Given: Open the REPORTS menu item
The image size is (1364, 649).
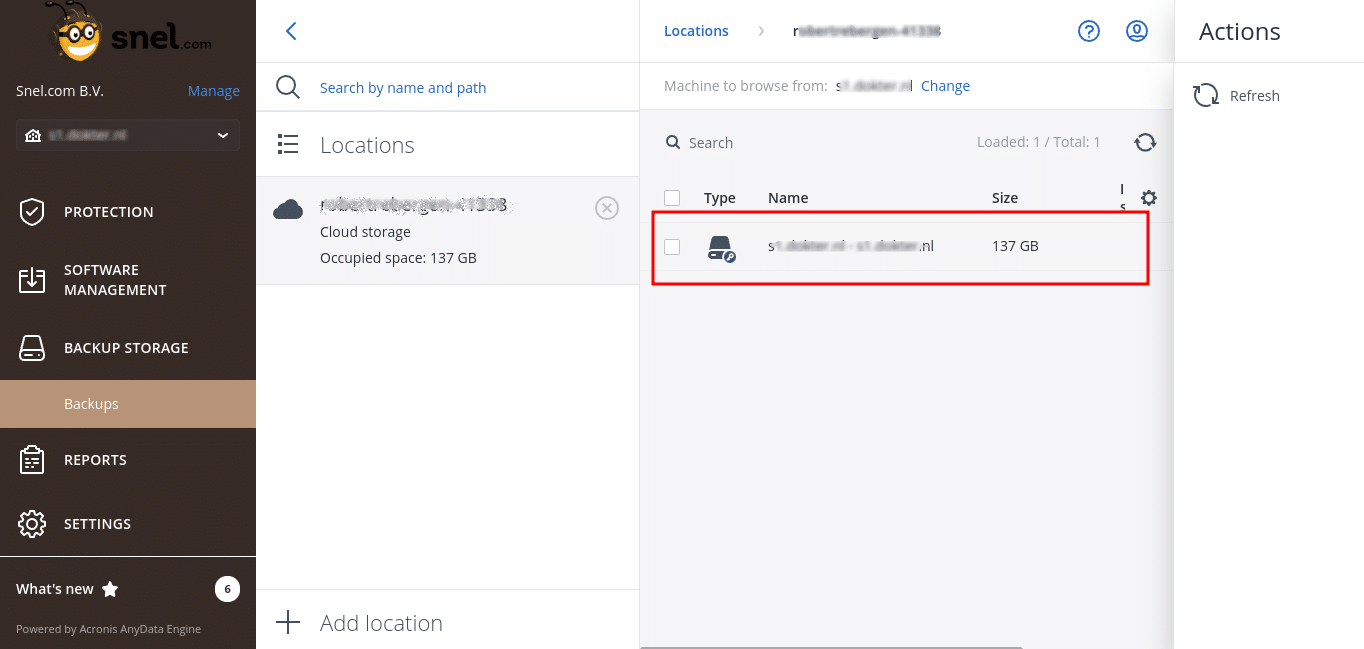Looking at the screenshot, I should tap(95, 460).
